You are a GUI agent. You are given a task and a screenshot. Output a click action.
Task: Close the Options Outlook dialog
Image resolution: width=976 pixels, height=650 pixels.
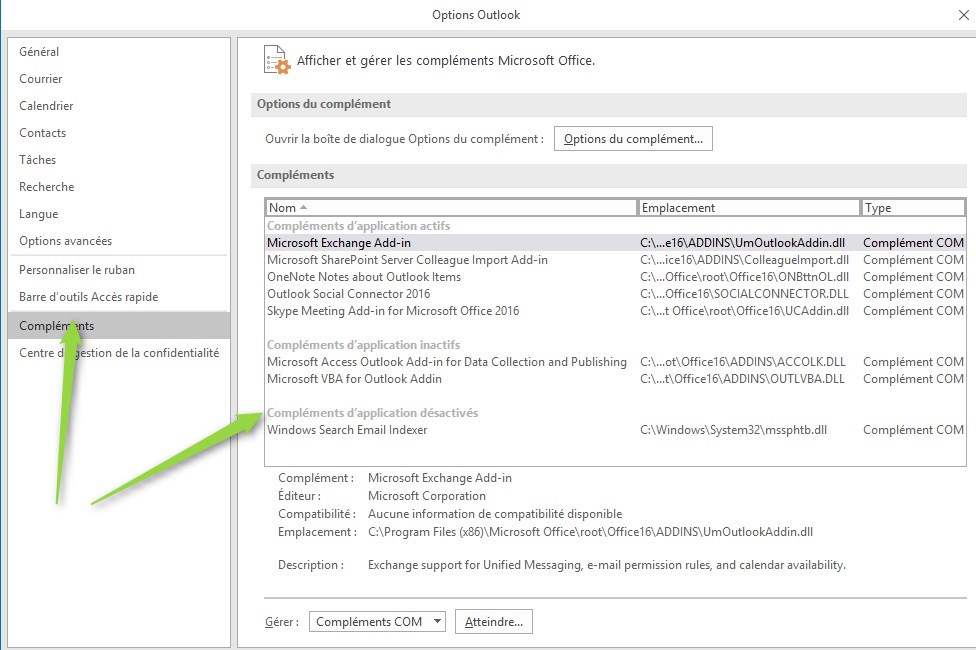[x=963, y=15]
